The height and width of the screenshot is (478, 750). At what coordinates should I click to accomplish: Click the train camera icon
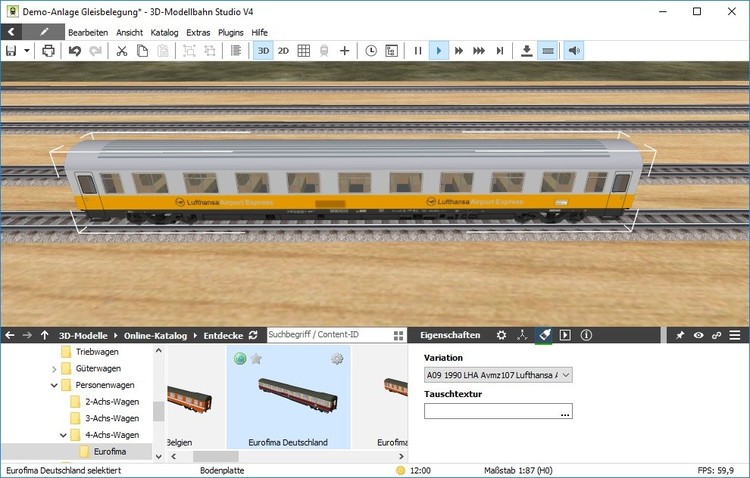[324, 51]
